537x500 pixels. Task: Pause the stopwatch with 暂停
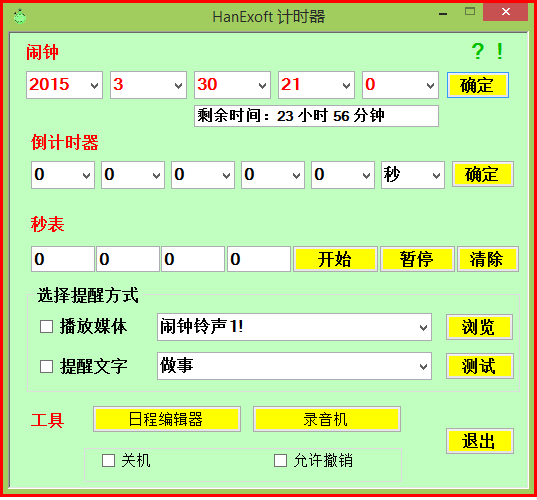click(x=417, y=259)
